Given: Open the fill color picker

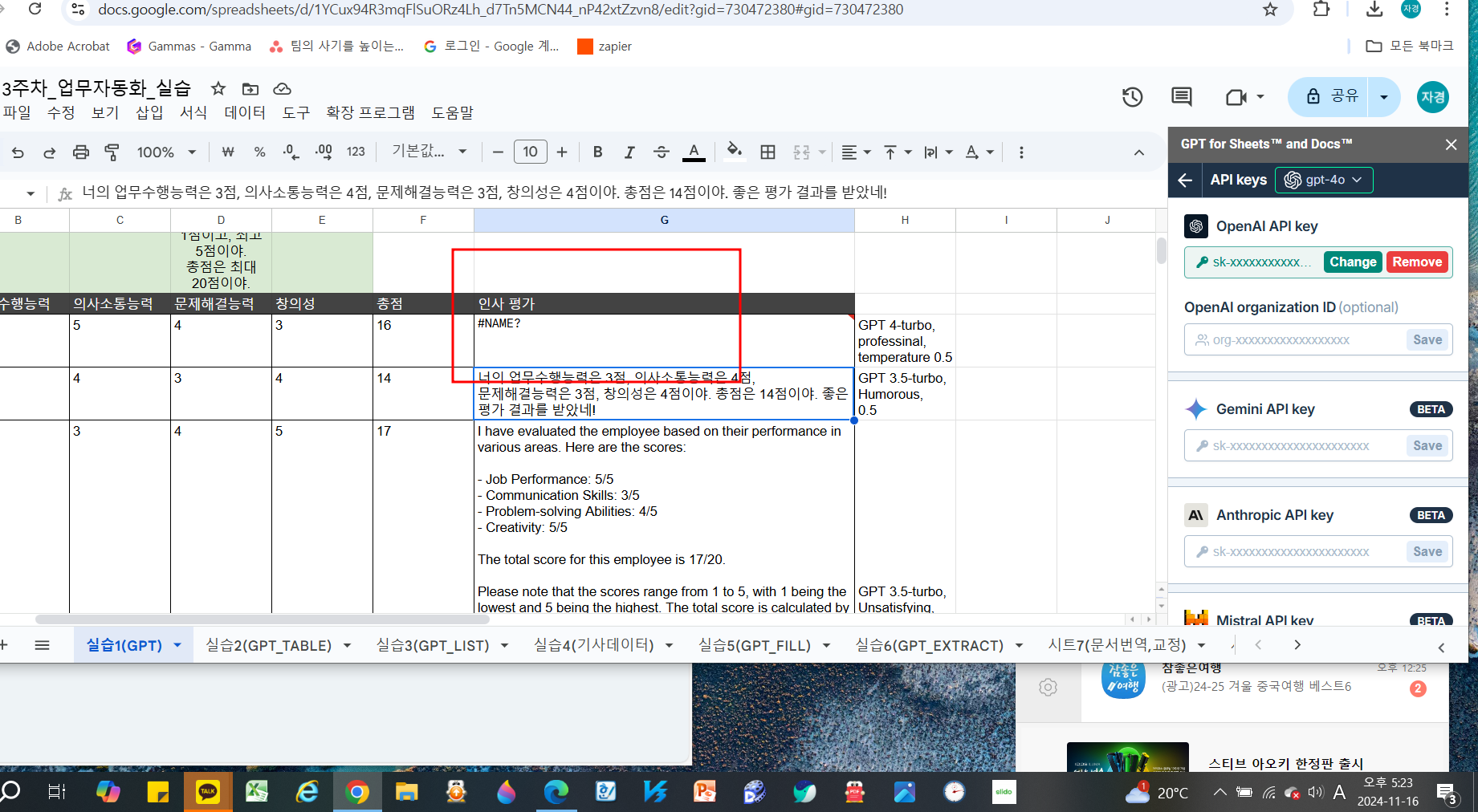Looking at the screenshot, I should click(734, 152).
